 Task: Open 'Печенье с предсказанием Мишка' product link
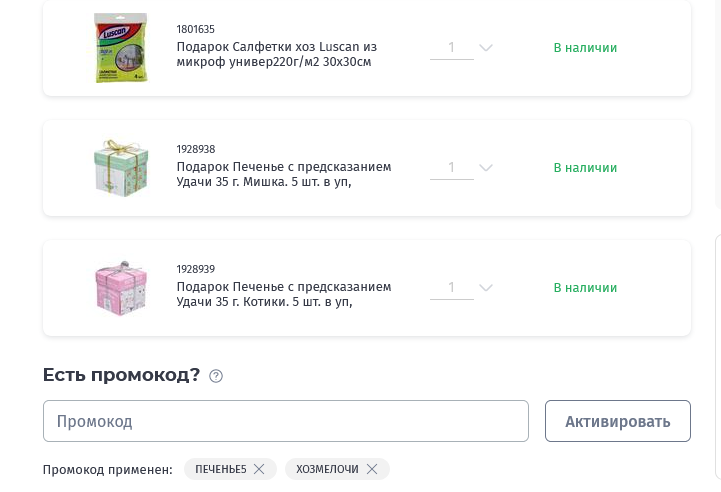pyautogui.click(x=284, y=174)
